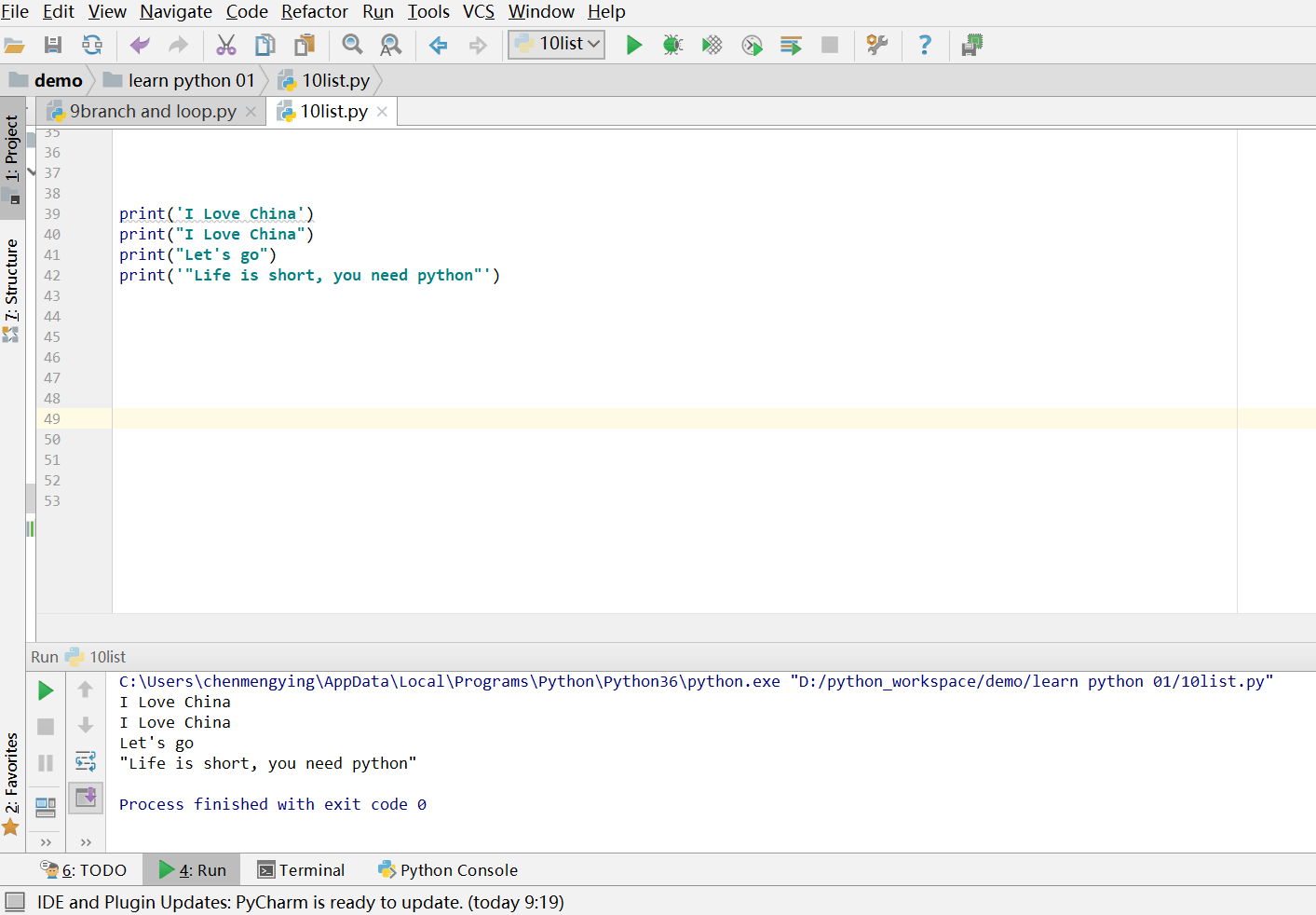
Task: Click the Synchronize refresh icon
Action: pyautogui.click(x=92, y=45)
